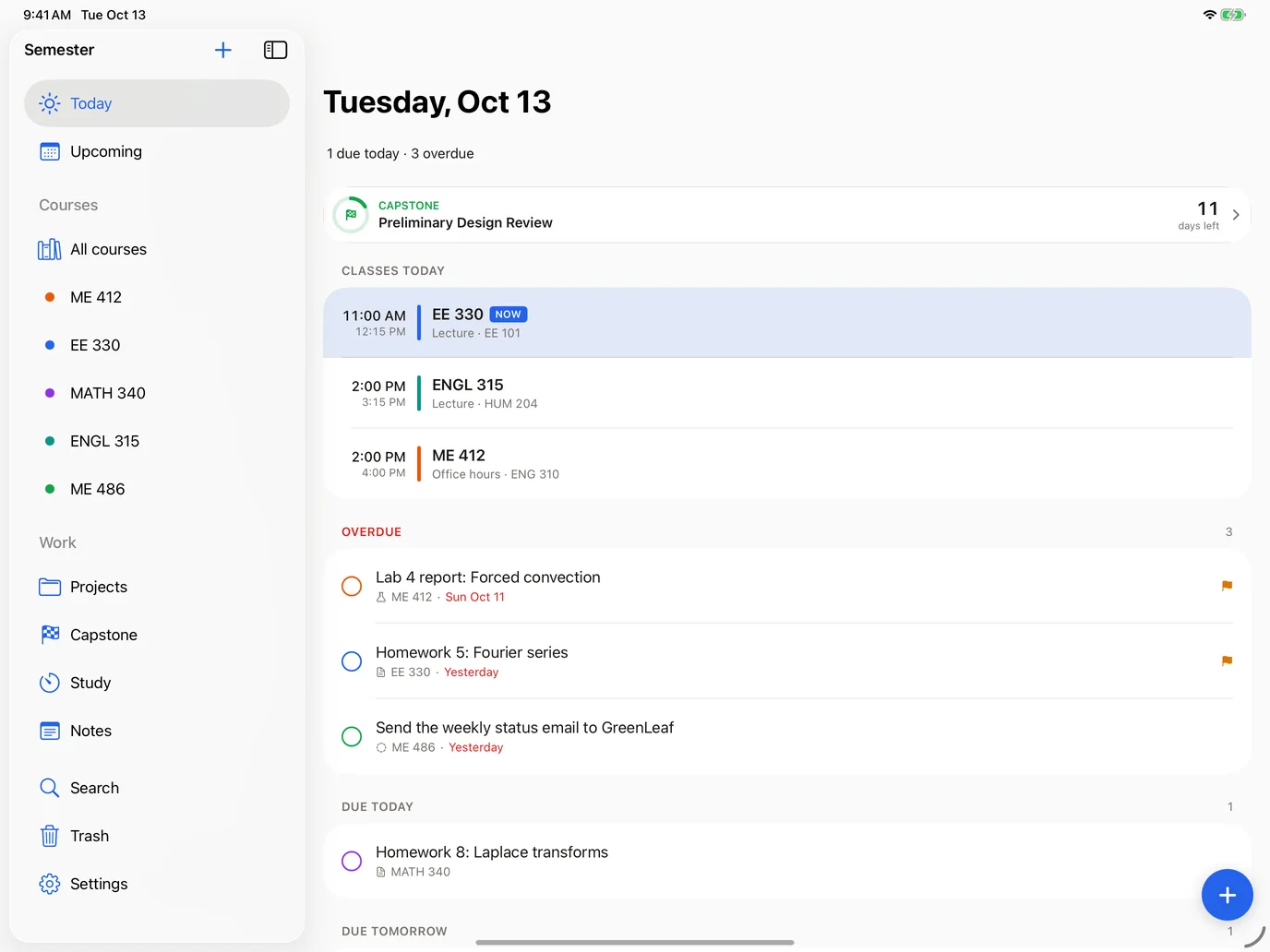Open the Notes section
Screen dimensions: 1270x952
point(157,731)
